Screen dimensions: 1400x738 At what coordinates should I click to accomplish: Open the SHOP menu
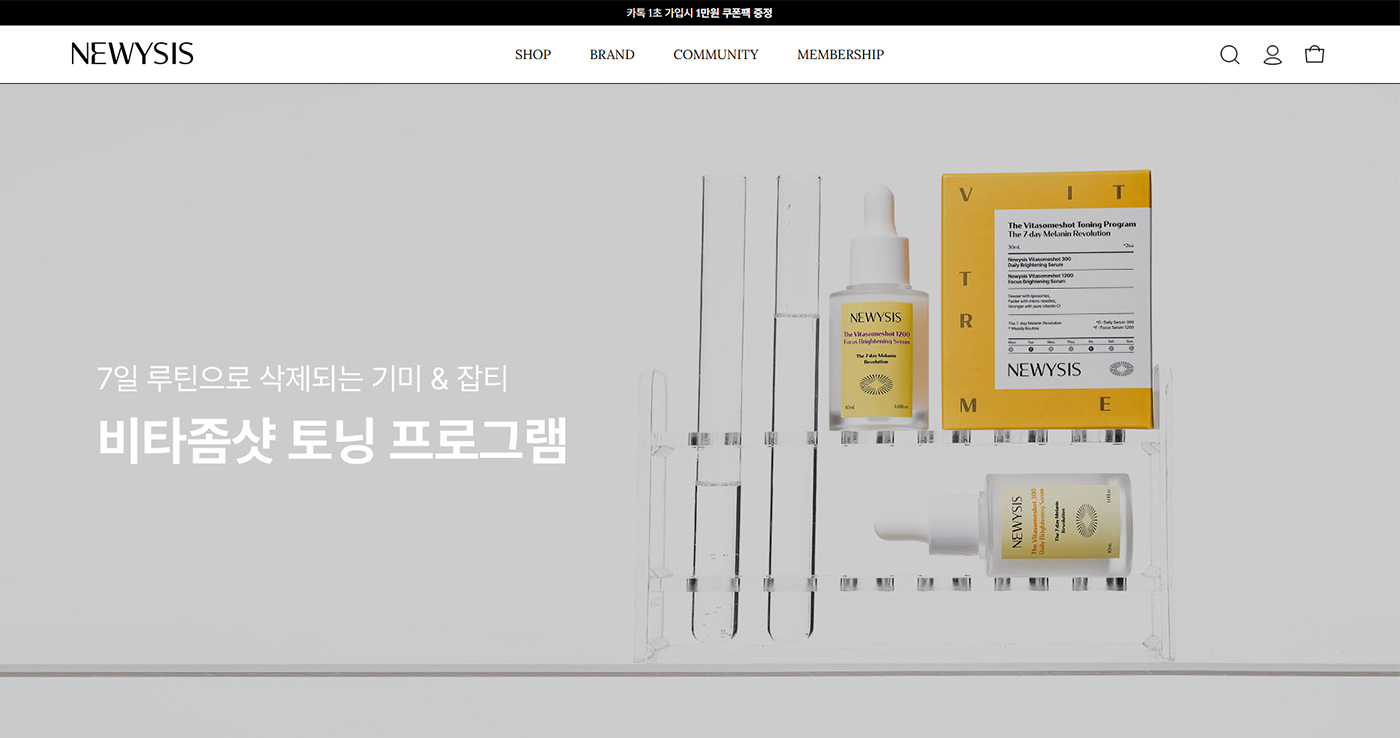[x=533, y=55]
